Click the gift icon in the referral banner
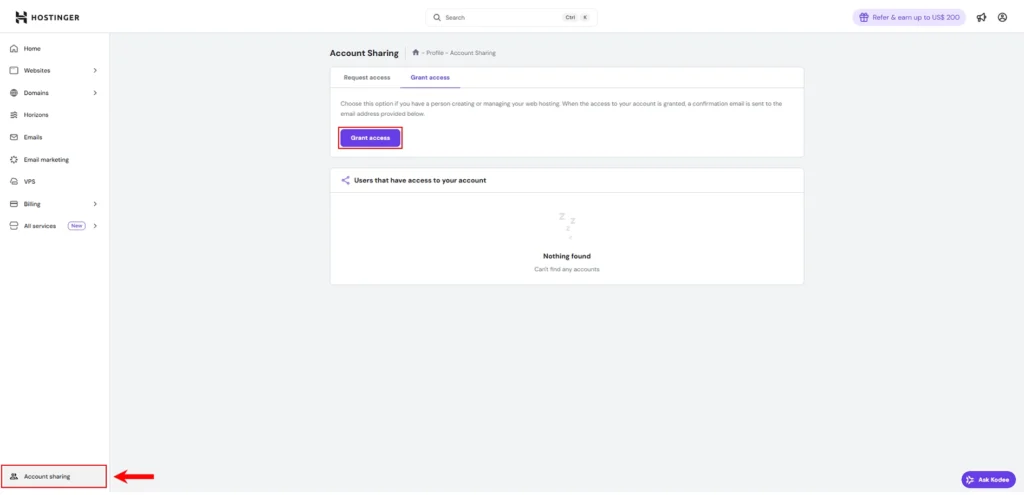The image size is (1024, 495). tap(864, 18)
